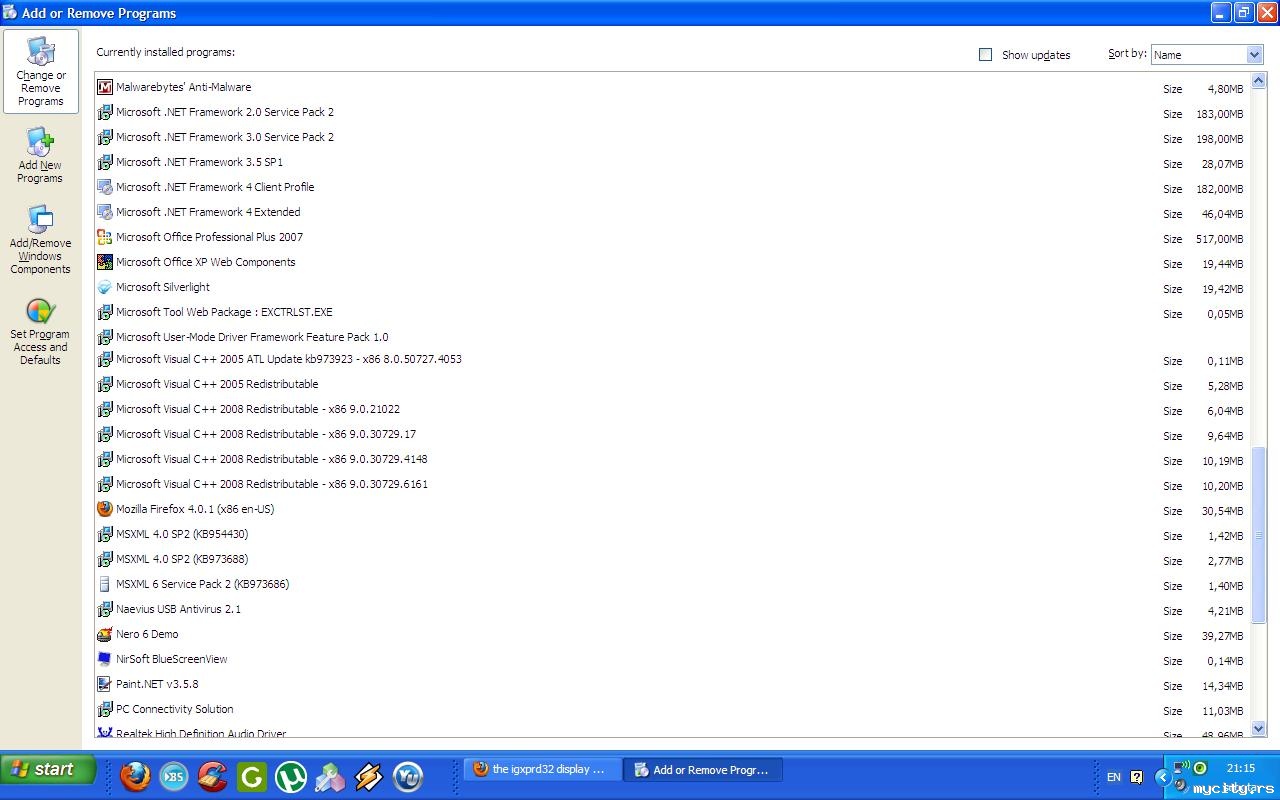Open the Change or Remove Programs view
The width and height of the screenshot is (1280, 800).
tap(41, 71)
